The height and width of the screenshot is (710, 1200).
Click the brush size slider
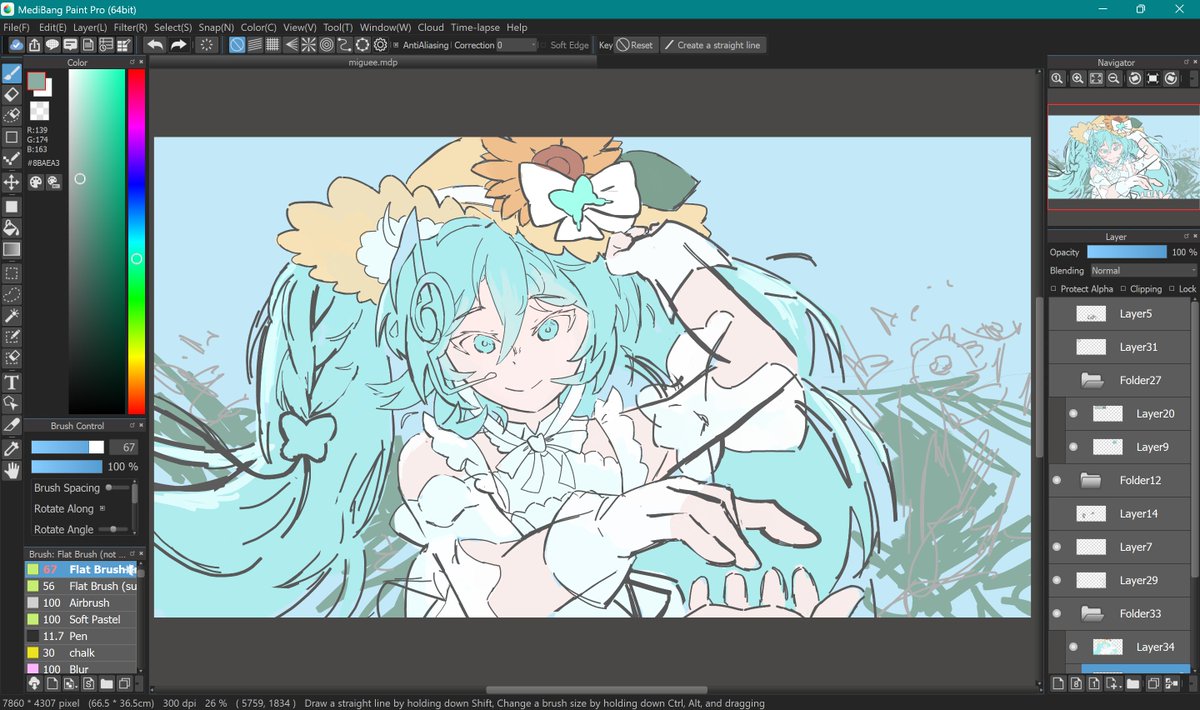67,447
